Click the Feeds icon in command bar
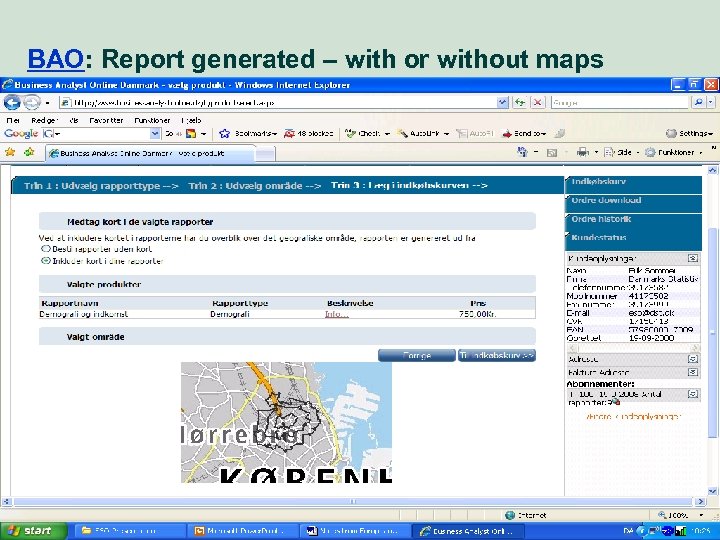This screenshot has width=720, height=540. coord(552,152)
